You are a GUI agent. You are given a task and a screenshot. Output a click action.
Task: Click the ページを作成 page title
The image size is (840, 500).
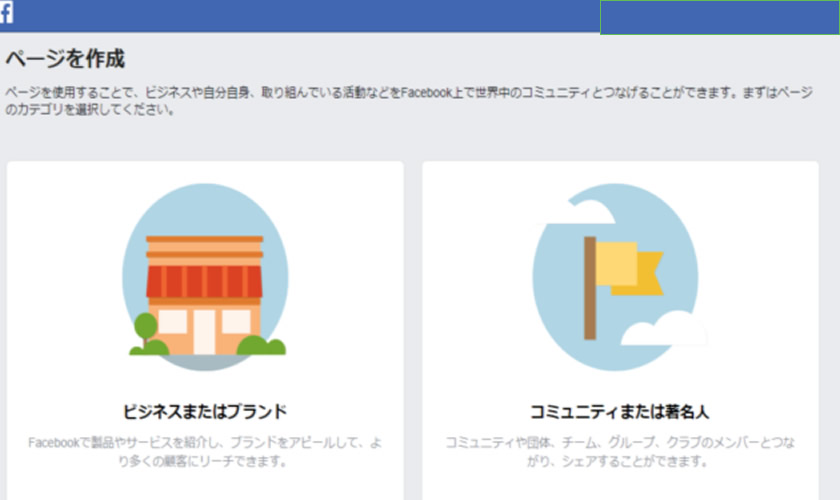coord(65,59)
